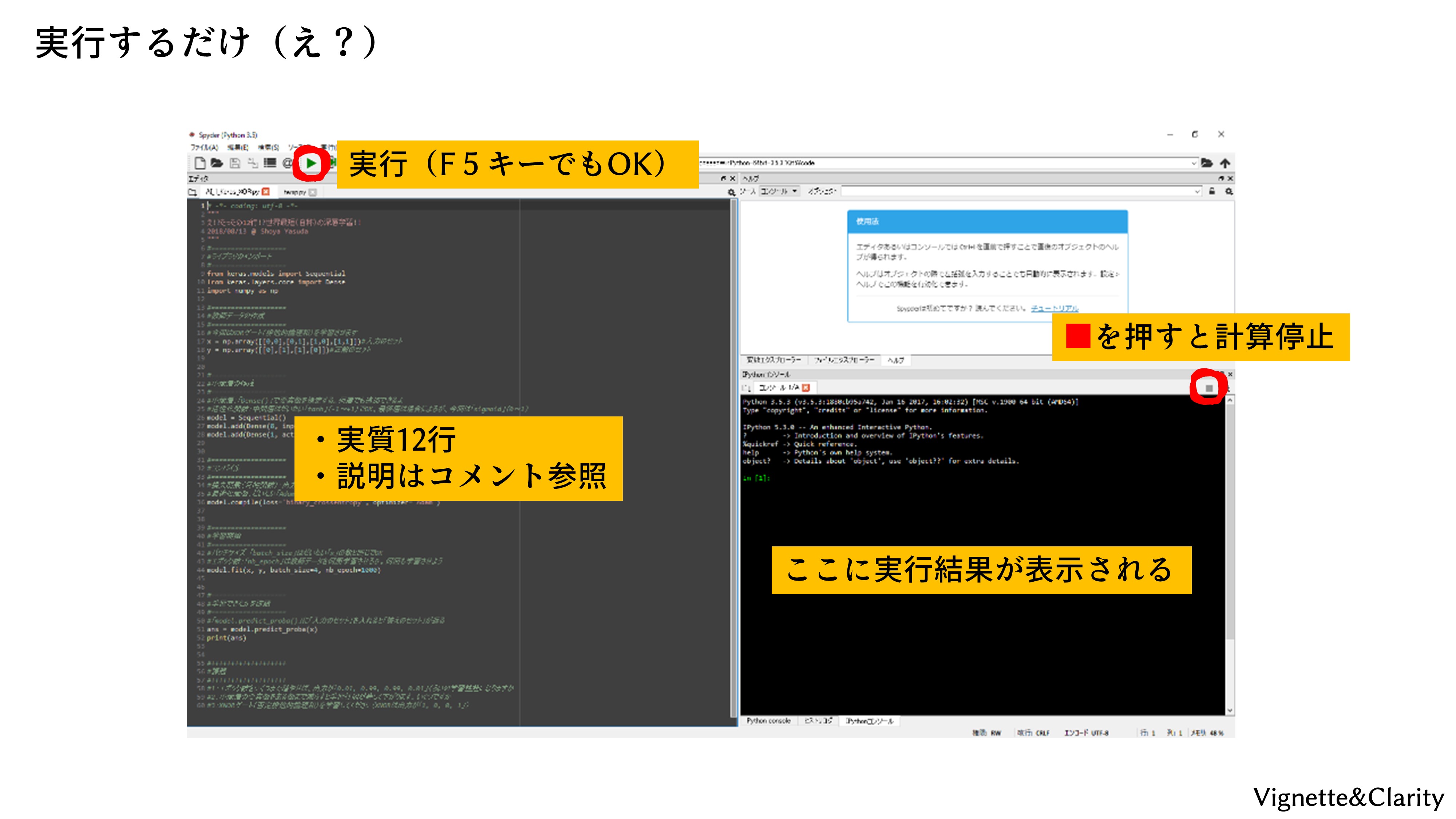
Task: Create a new file in Spyder toolbar
Action: click(199, 163)
